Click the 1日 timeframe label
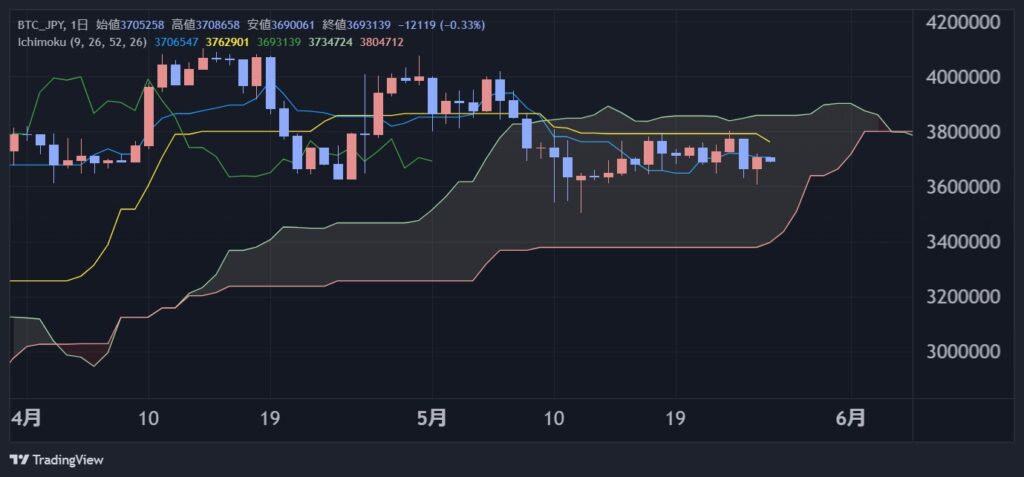The width and height of the screenshot is (1024, 477). point(80,25)
